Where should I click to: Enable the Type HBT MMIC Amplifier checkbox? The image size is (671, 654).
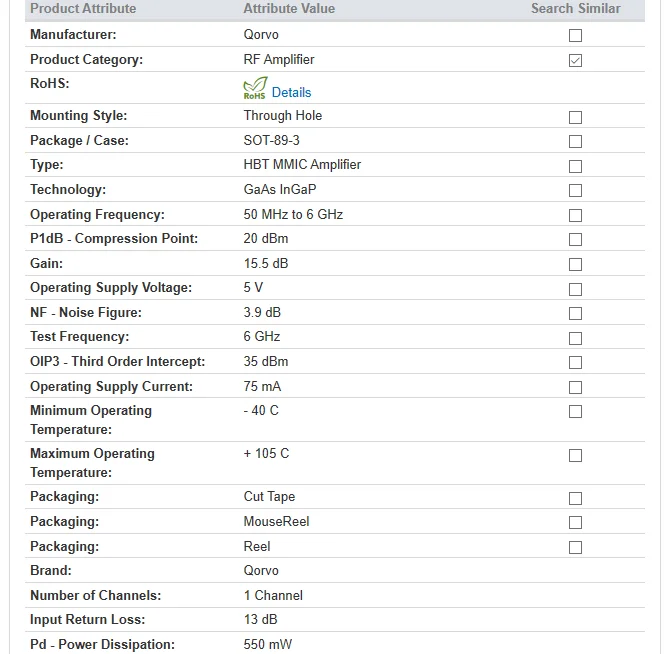[575, 166]
